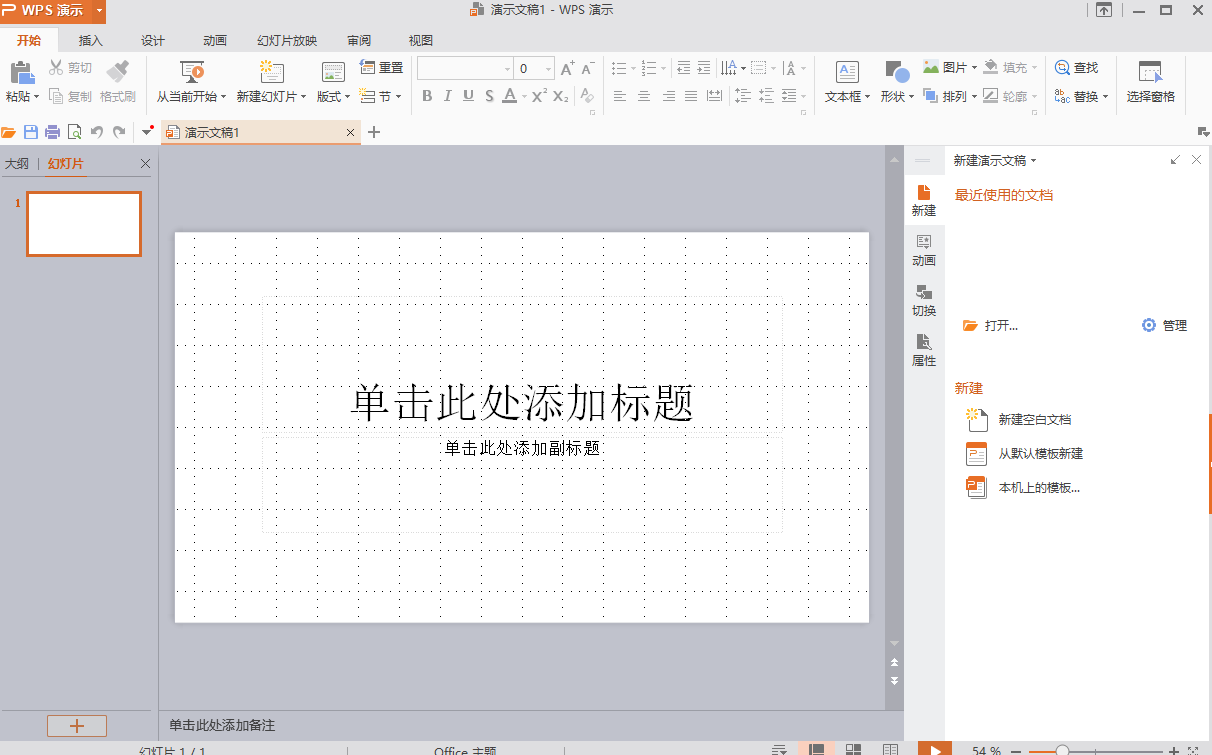Open the font size dropdown

548,69
